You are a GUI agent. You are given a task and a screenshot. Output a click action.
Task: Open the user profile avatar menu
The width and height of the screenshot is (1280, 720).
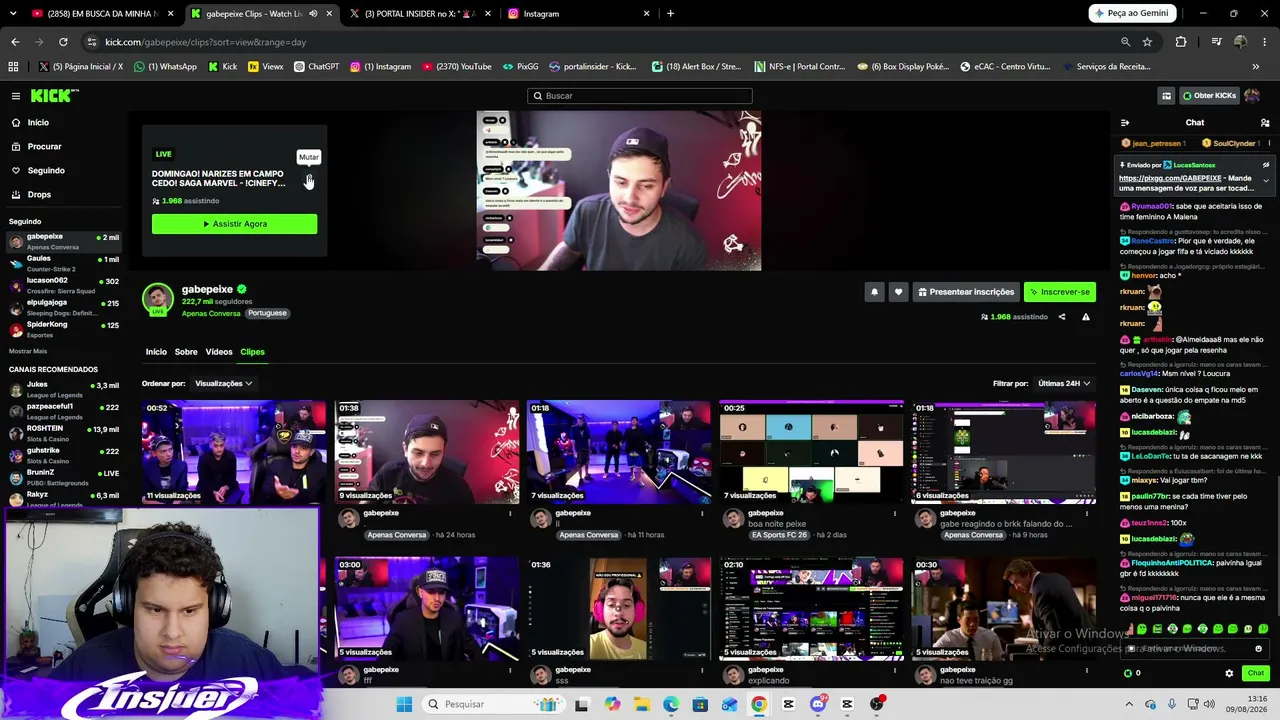1252,96
